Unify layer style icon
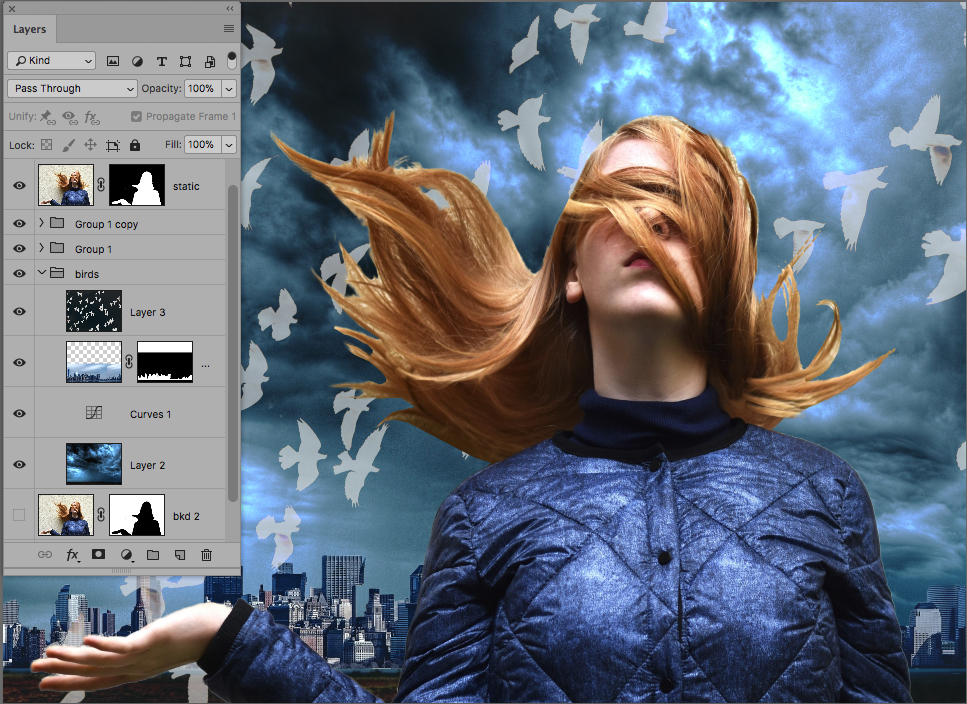 [92, 117]
